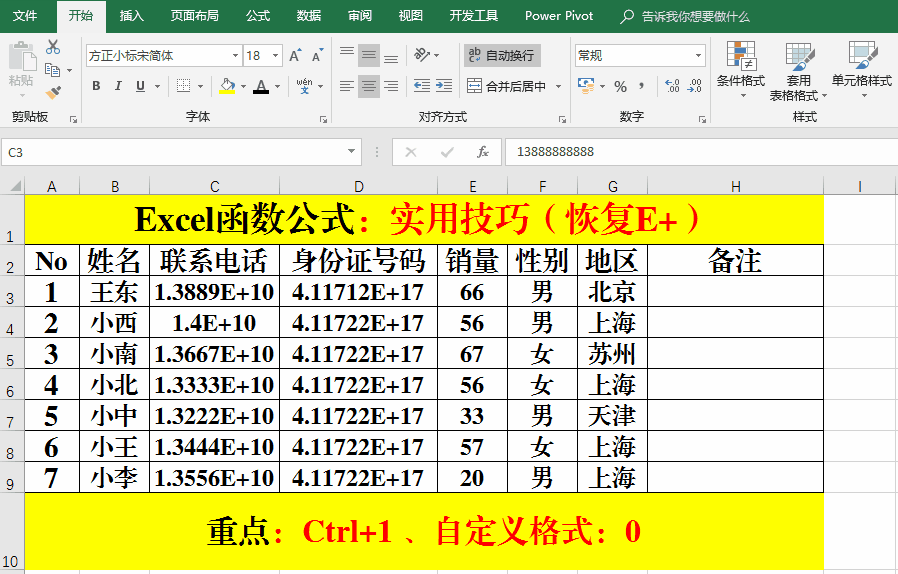Viewport: 898px width, 574px height.
Task: Open the 文件 tab
Action: click(x=25, y=16)
